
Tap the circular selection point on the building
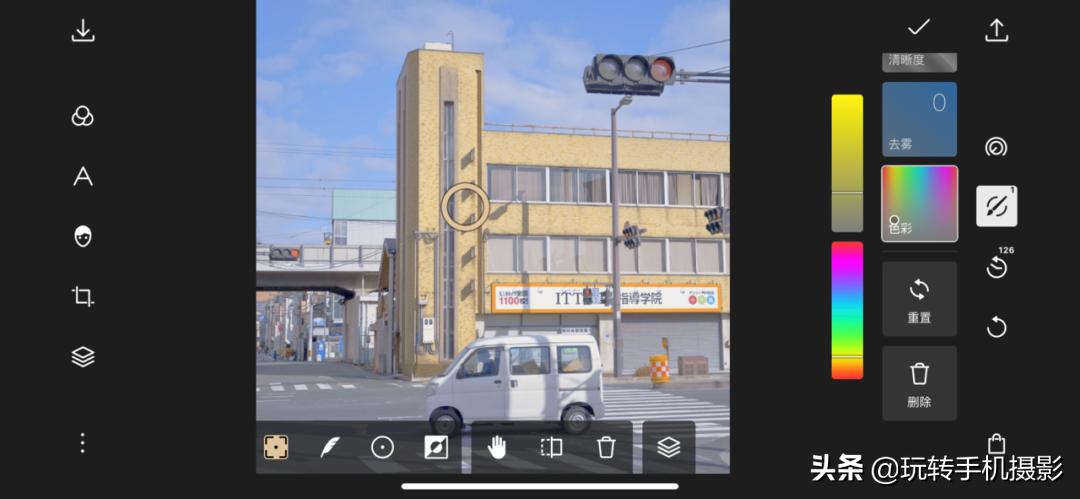(x=465, y=207)
